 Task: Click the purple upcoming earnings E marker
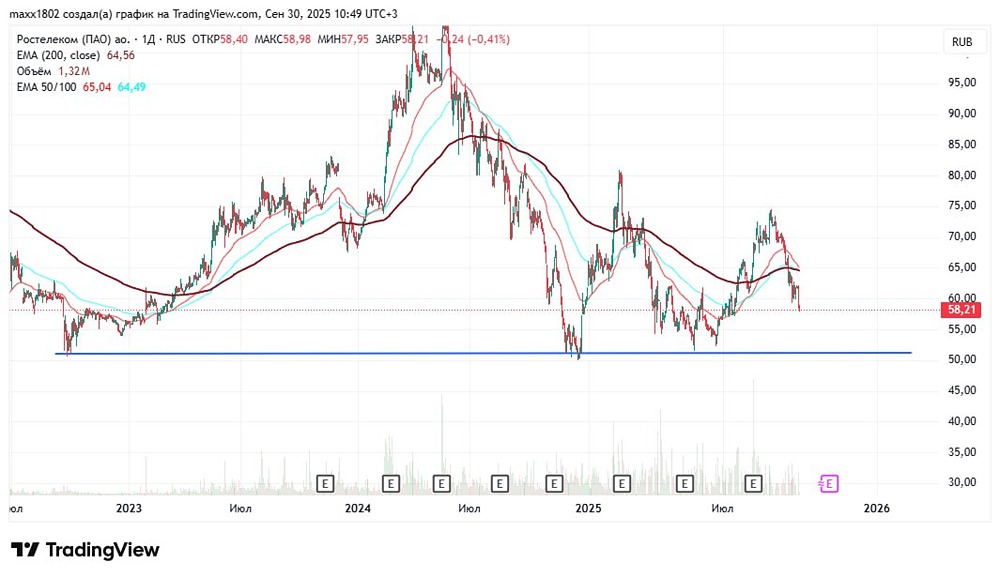pos(828,484)
